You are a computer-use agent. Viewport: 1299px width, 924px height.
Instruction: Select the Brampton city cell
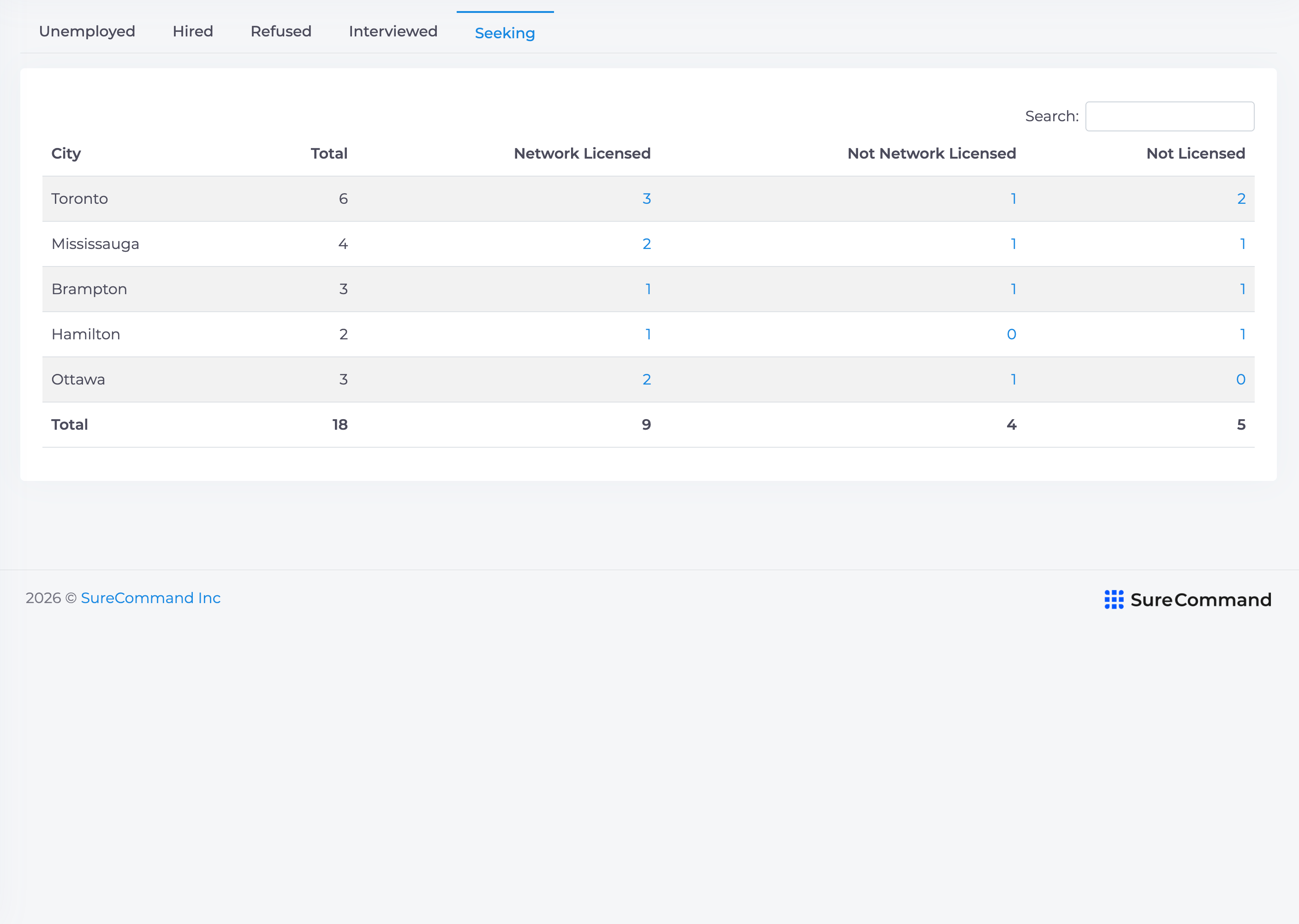(89, 289)
